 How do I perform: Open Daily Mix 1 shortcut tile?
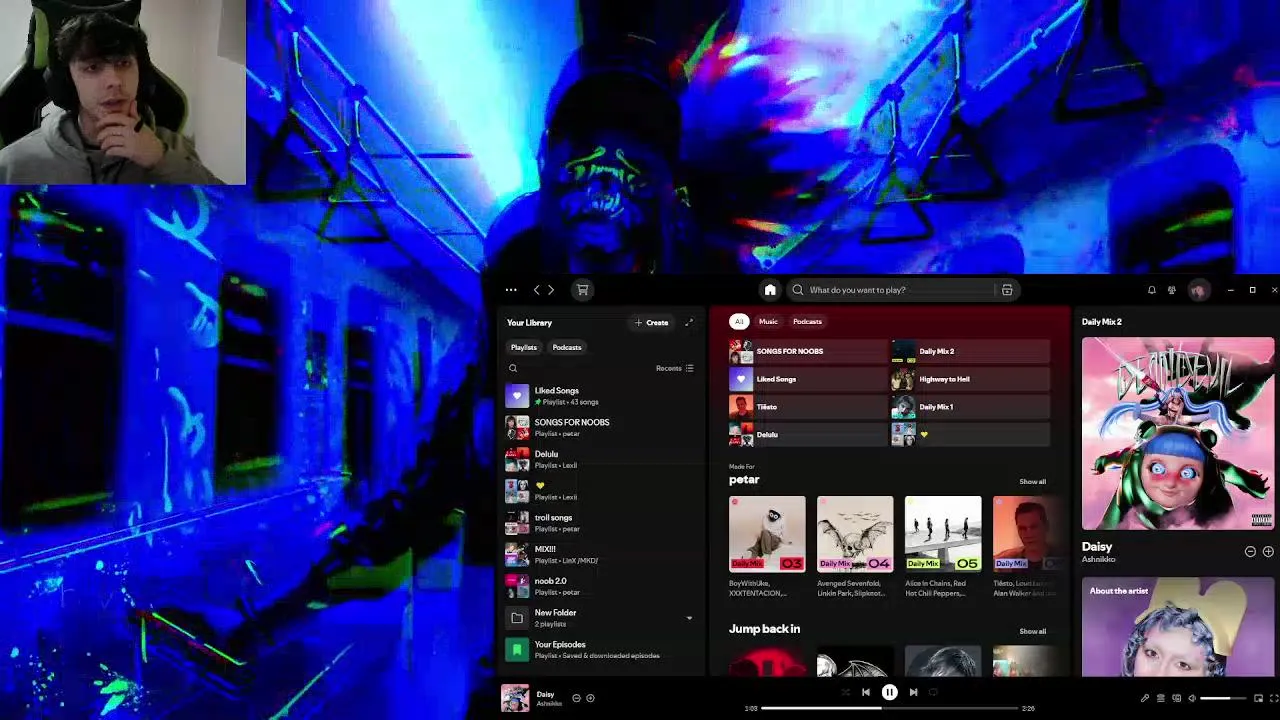click(x=970, y=407)
